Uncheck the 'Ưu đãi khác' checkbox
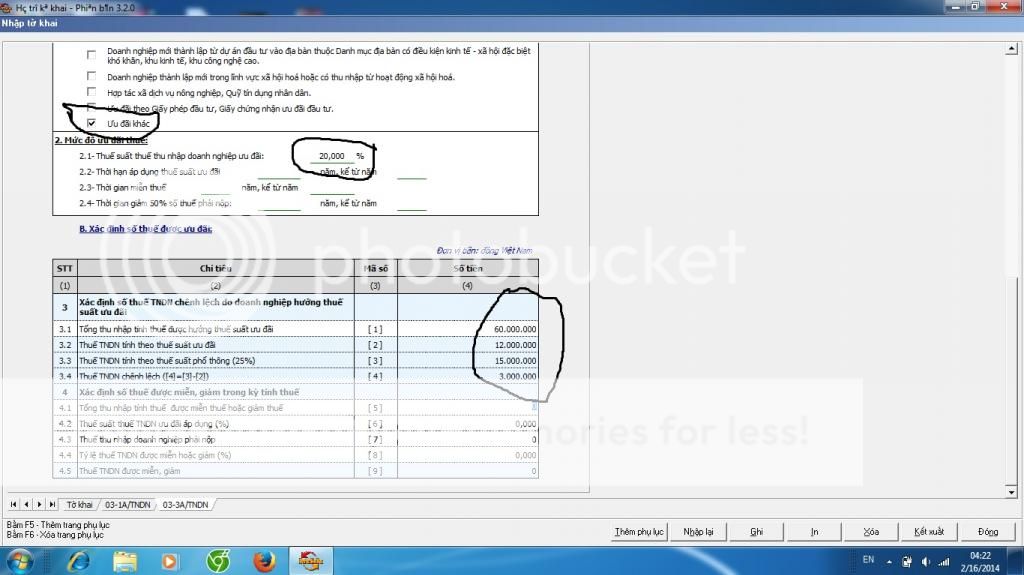Screen dimensions: 1024x575 point(92,123)
